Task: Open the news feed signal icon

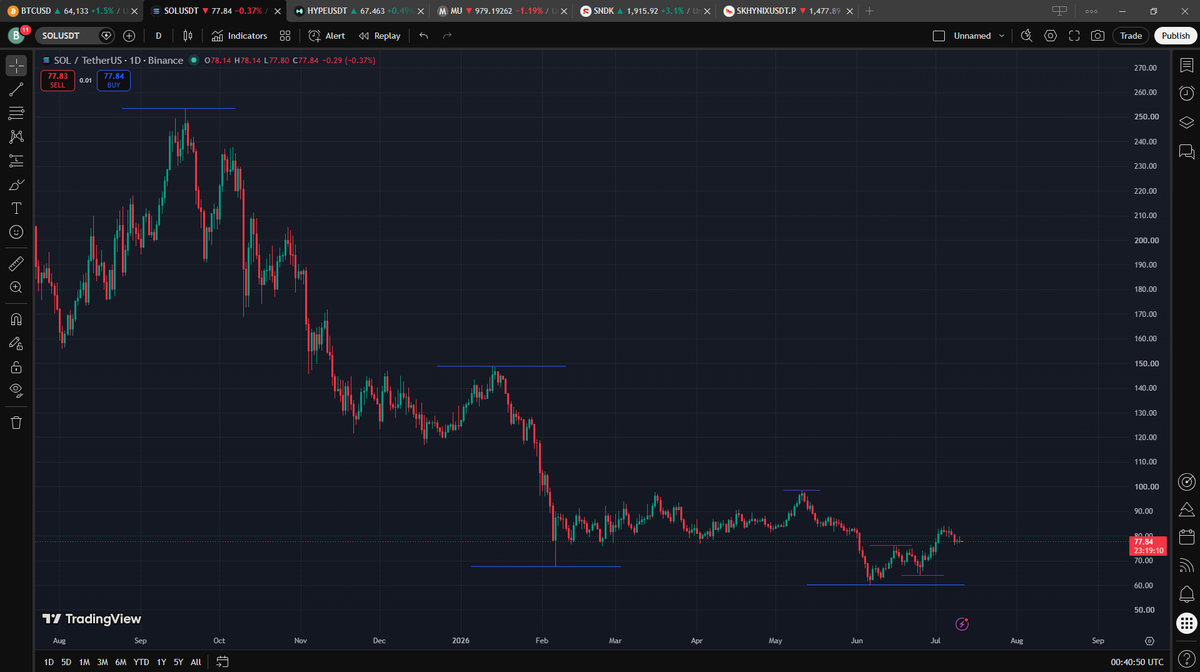Action: (x=1186, y=566)
